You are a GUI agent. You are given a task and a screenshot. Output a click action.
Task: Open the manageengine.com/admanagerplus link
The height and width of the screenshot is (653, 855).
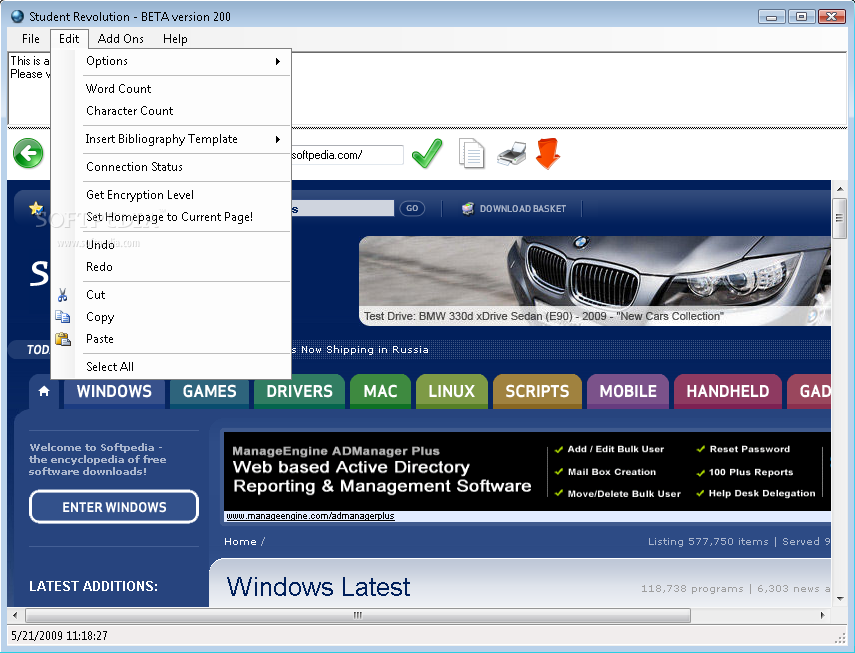[x=310, y=516]
